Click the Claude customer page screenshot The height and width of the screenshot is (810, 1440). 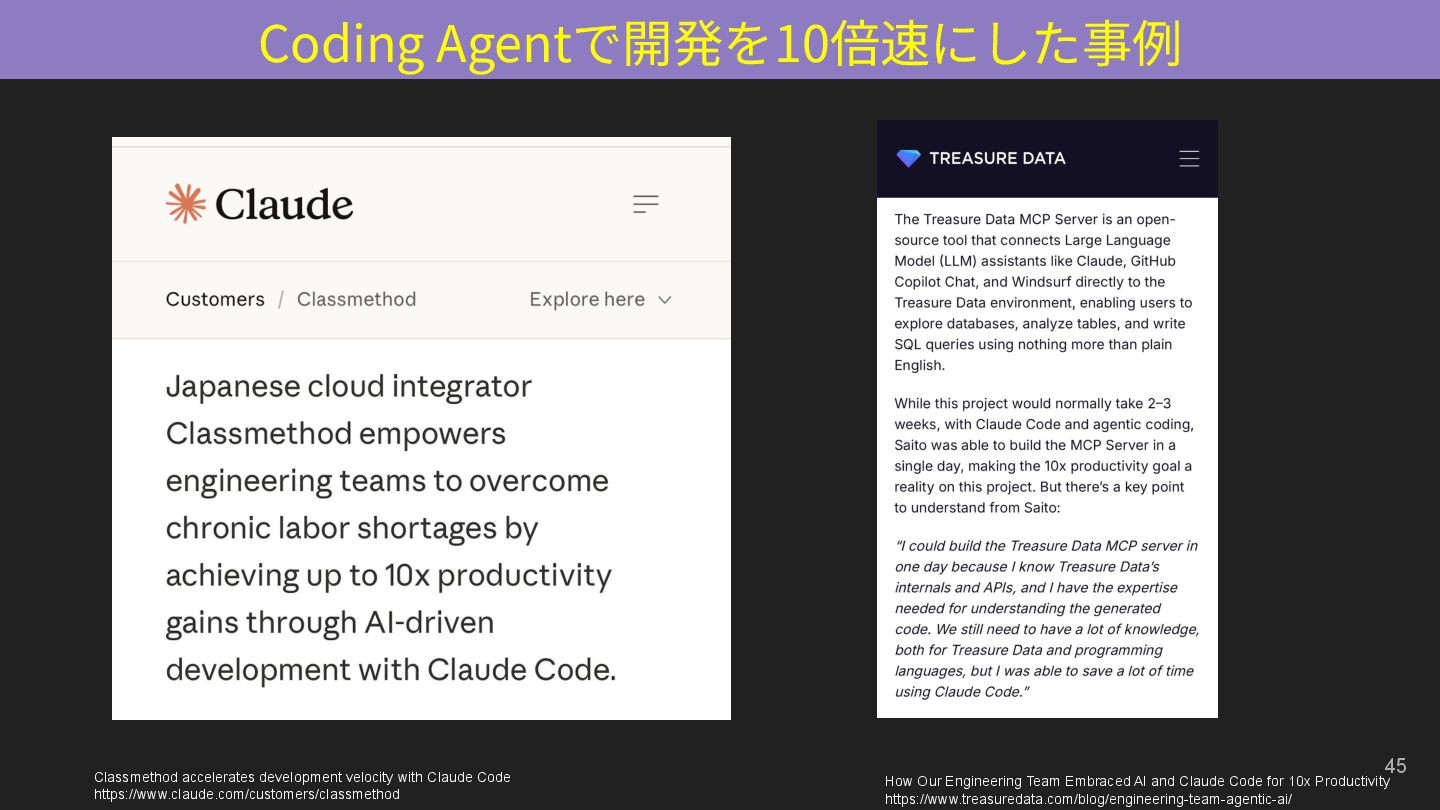421,428
